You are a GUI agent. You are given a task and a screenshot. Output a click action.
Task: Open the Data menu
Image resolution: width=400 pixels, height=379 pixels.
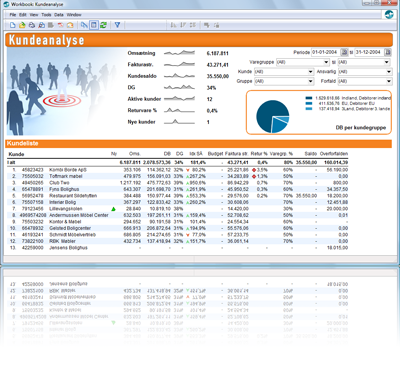pos(59,15)
